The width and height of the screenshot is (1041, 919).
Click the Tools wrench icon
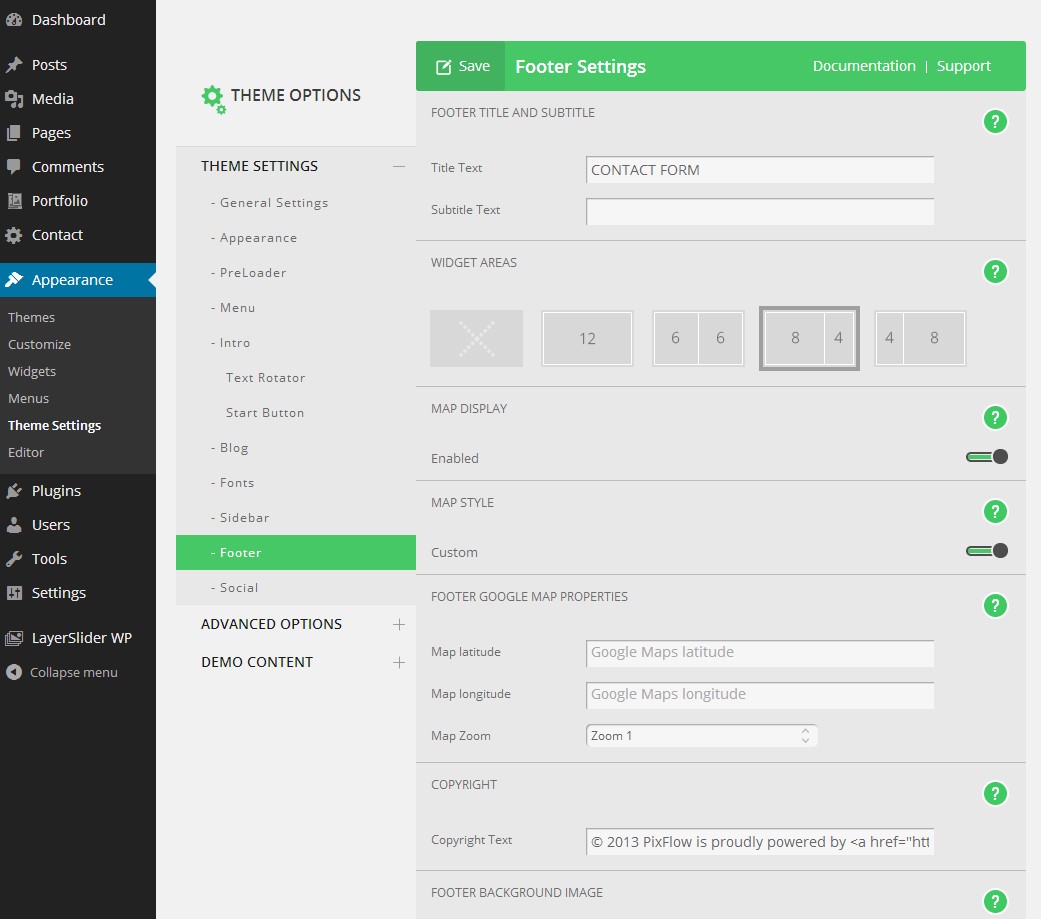pyautogui.click(x=14, y=559)
